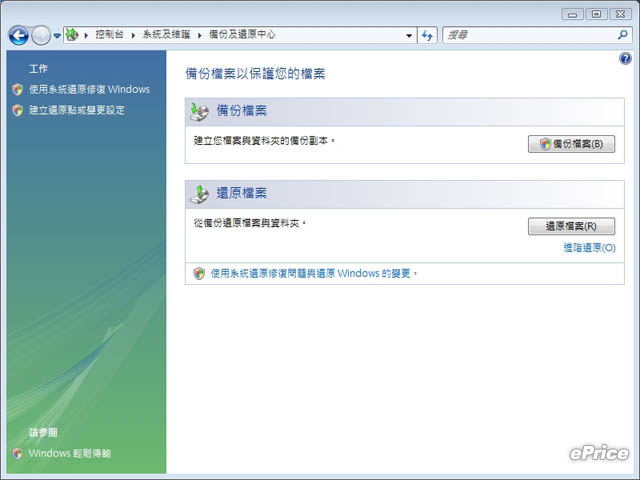This screenshot has height=480, width=640.
Task: Click the 工作 heading in sidebar
Action: tap(38, 69)
